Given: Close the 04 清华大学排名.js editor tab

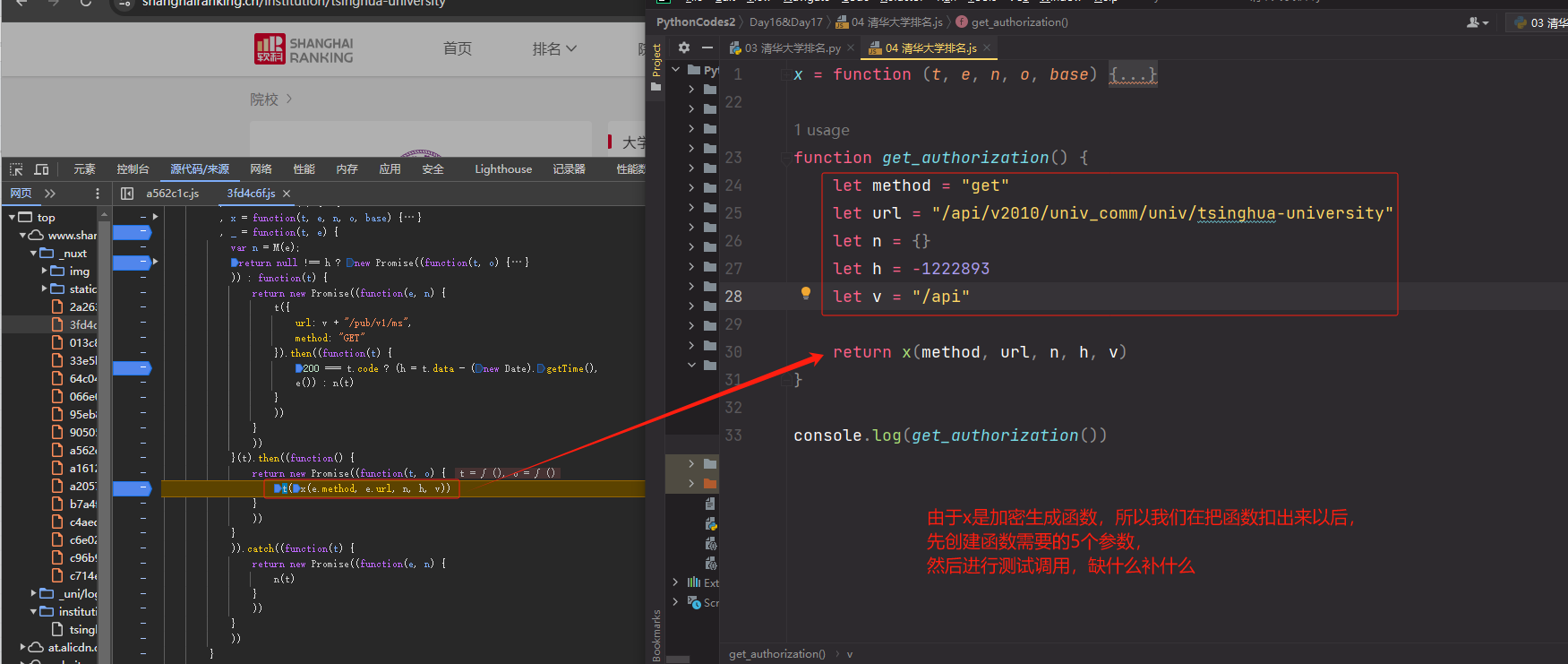Looking at the screenshot, I should [x=987, y=48].
